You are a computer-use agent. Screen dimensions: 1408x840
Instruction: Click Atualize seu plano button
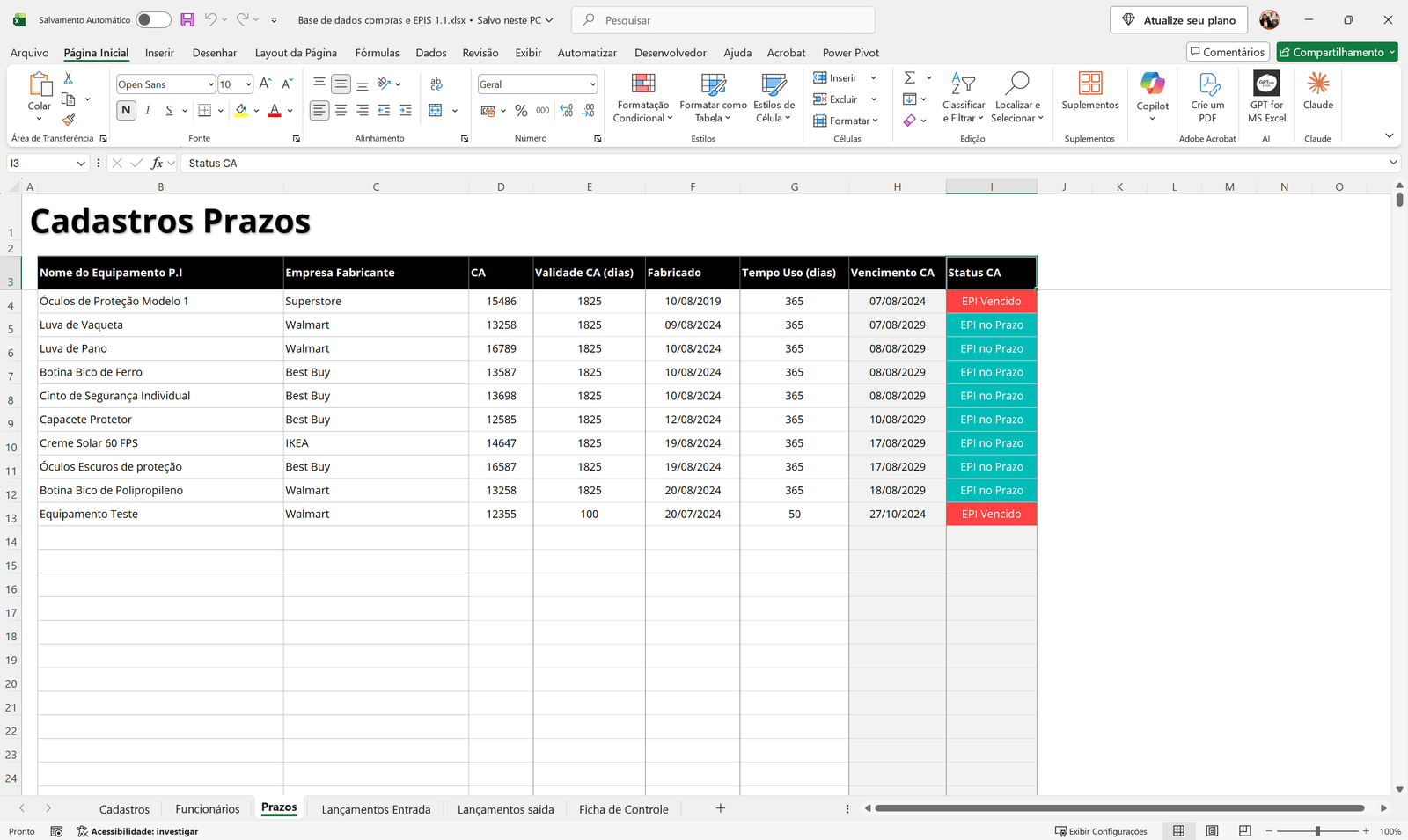coord(1179,19)
